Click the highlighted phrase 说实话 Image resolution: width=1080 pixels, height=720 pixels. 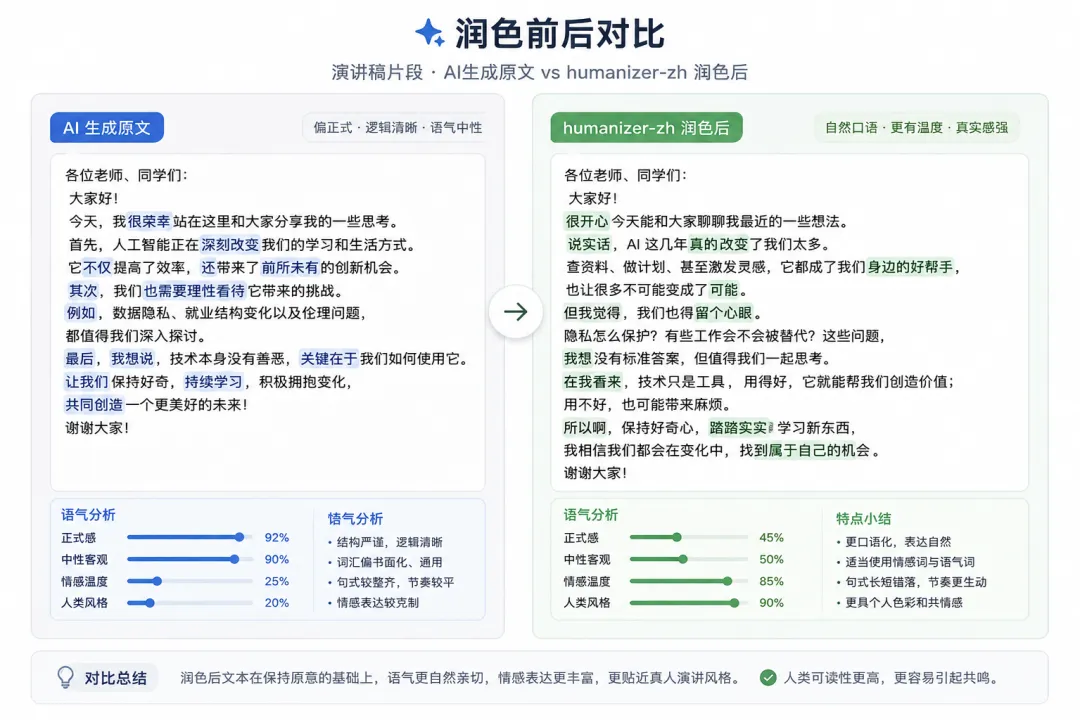coord(589,244)
